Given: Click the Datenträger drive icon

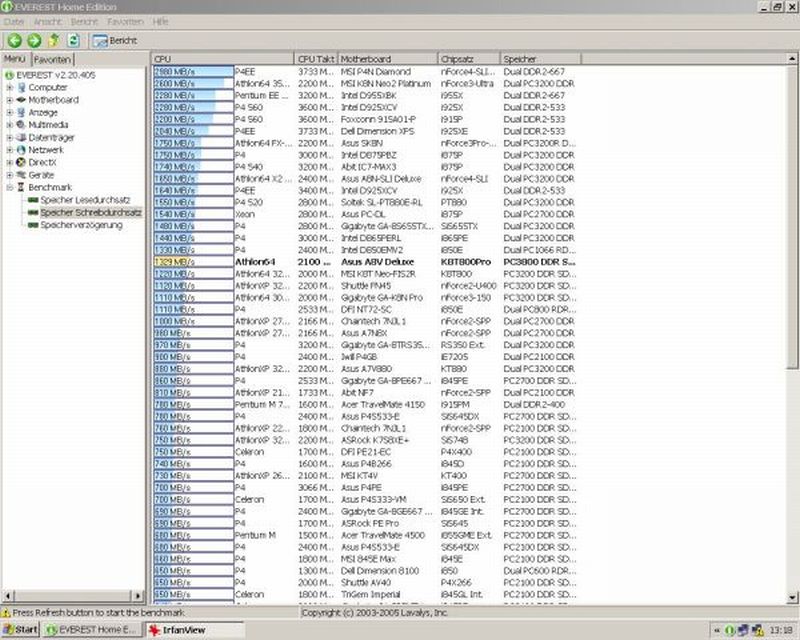Looking at the screenshot, I should pos(21,137).
